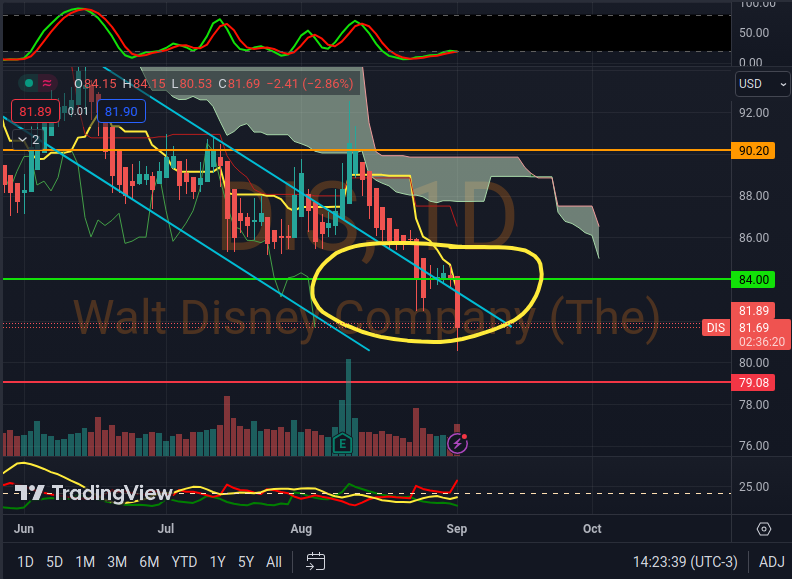This screenshot has height=579, width=792.
Task: Select the 1D time range
Action: pyautogui.click(x=25, y=562)
